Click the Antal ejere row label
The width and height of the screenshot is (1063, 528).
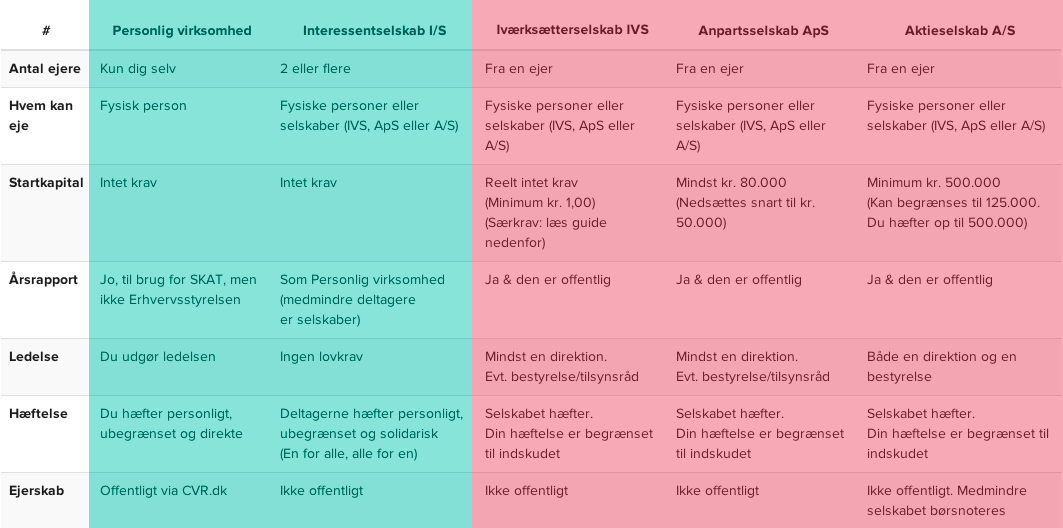(45, 68)
